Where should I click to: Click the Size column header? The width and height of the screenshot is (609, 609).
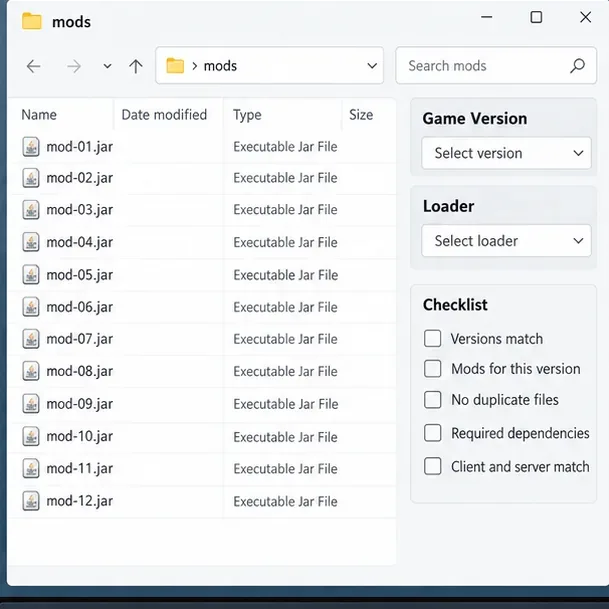[361, 115]
